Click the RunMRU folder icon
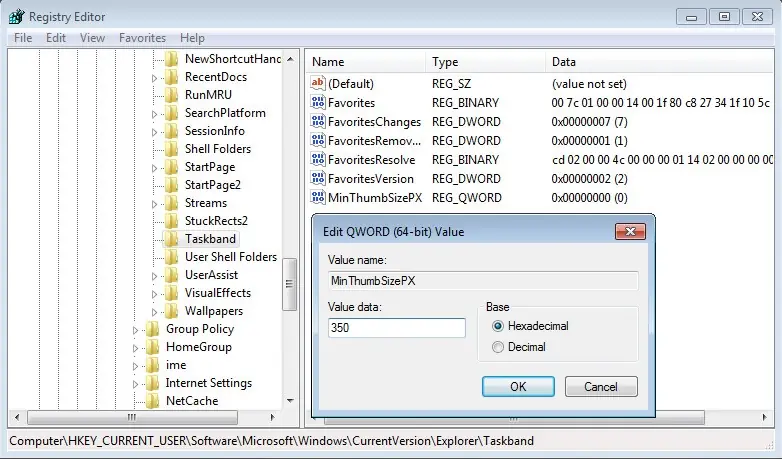782x459 pixels. pyautogui.click(x=172, y=95)
